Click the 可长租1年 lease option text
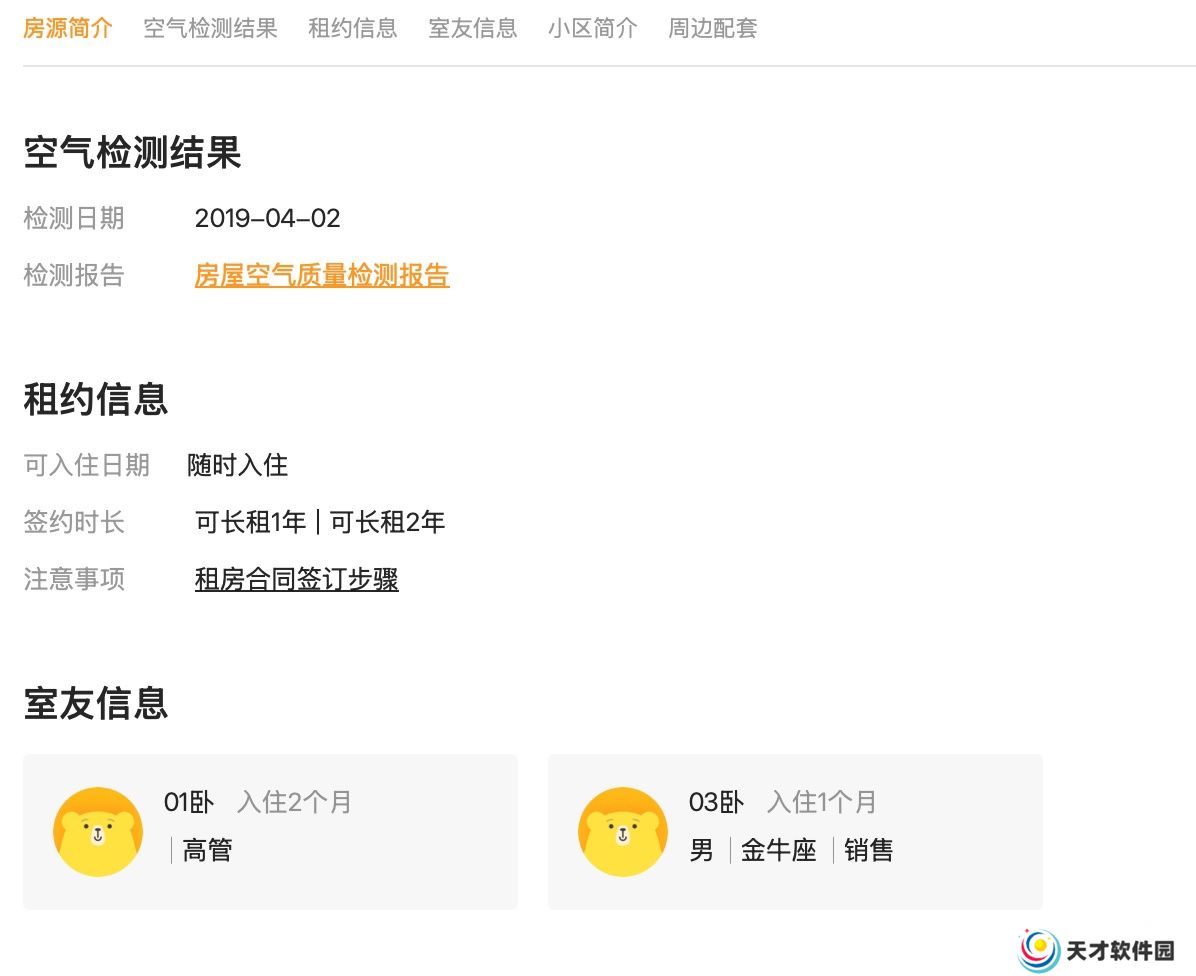The width and height of the screenshot is (1196, 976). [250, 522]
